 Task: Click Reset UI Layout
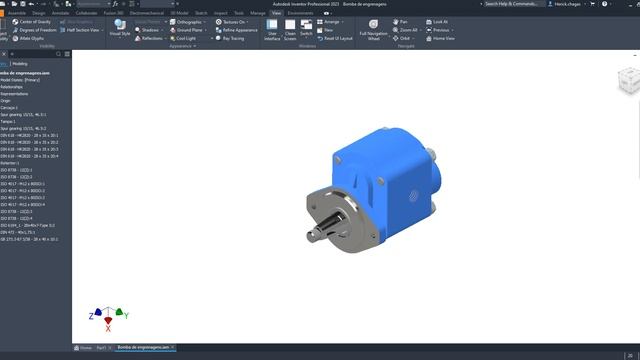pyautogui.click(x=335, y=38)
